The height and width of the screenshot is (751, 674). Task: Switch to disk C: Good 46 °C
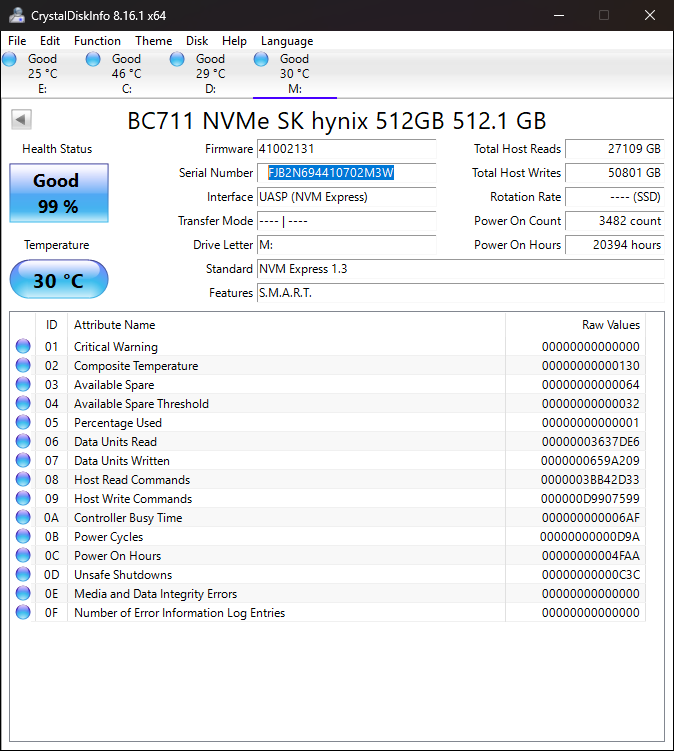pyautogui.click(x=126, y=73)
